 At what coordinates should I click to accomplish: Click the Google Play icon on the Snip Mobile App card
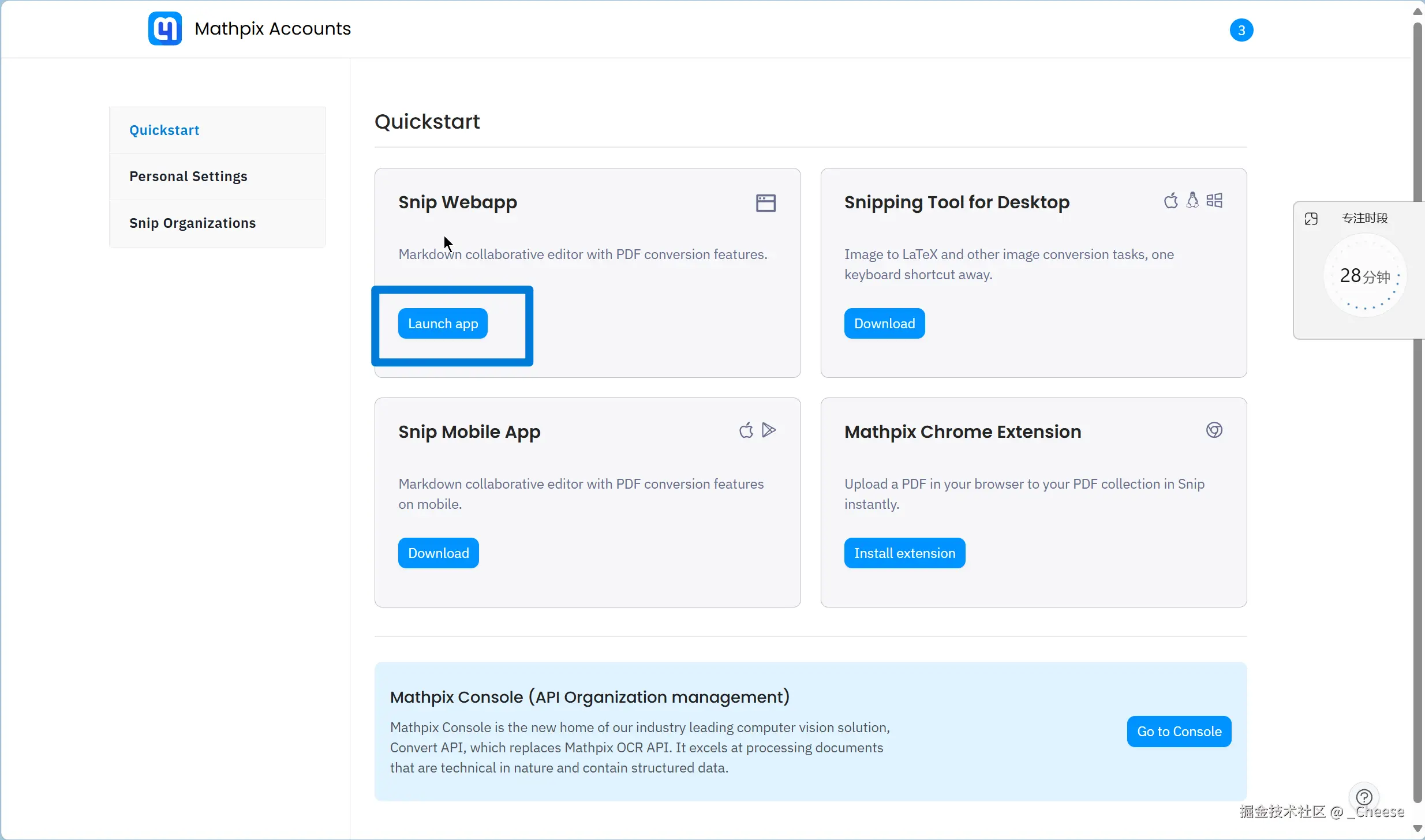(768, 430)
